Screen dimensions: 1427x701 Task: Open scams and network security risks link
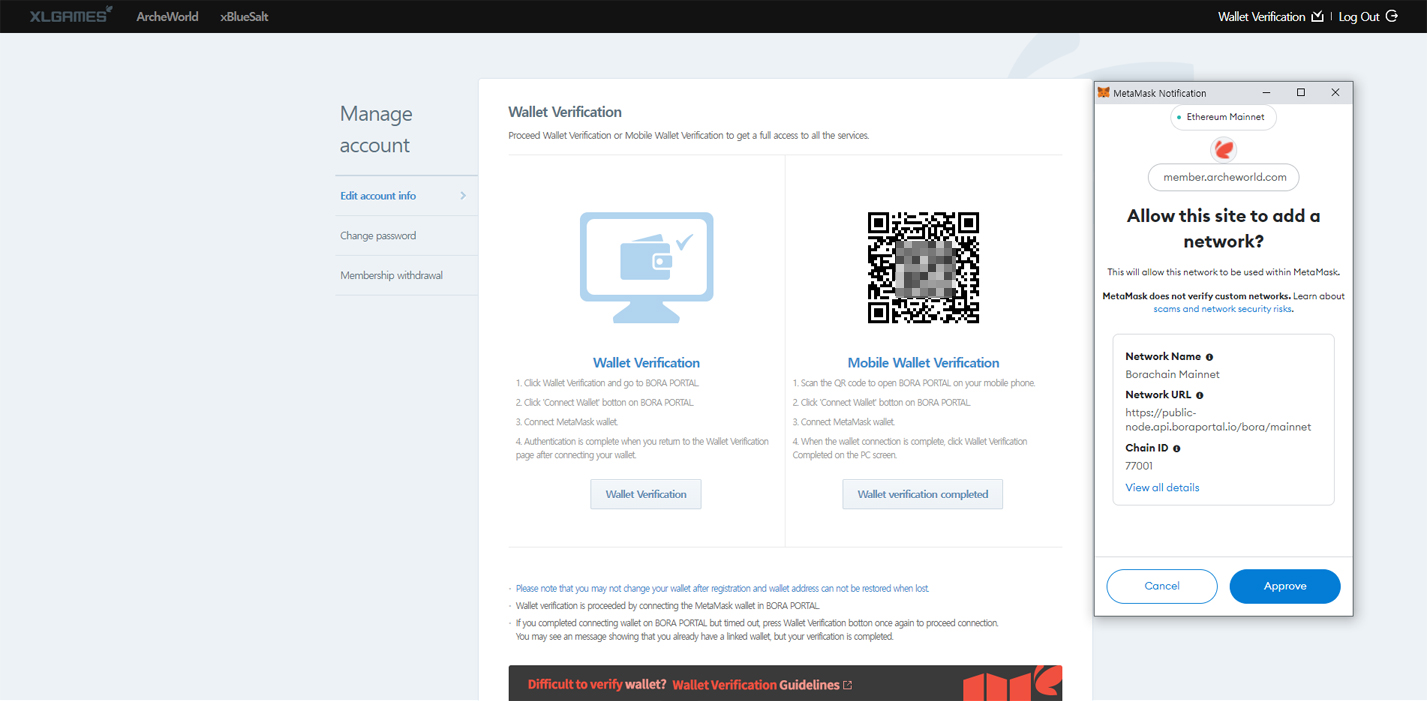(x=1223, y=309)
